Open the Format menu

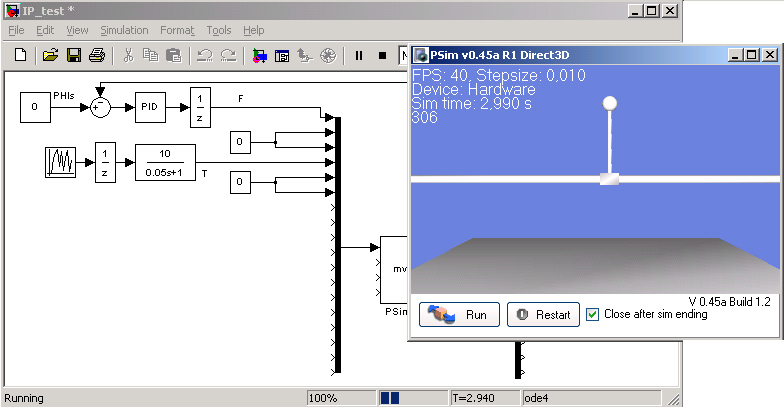177,30
